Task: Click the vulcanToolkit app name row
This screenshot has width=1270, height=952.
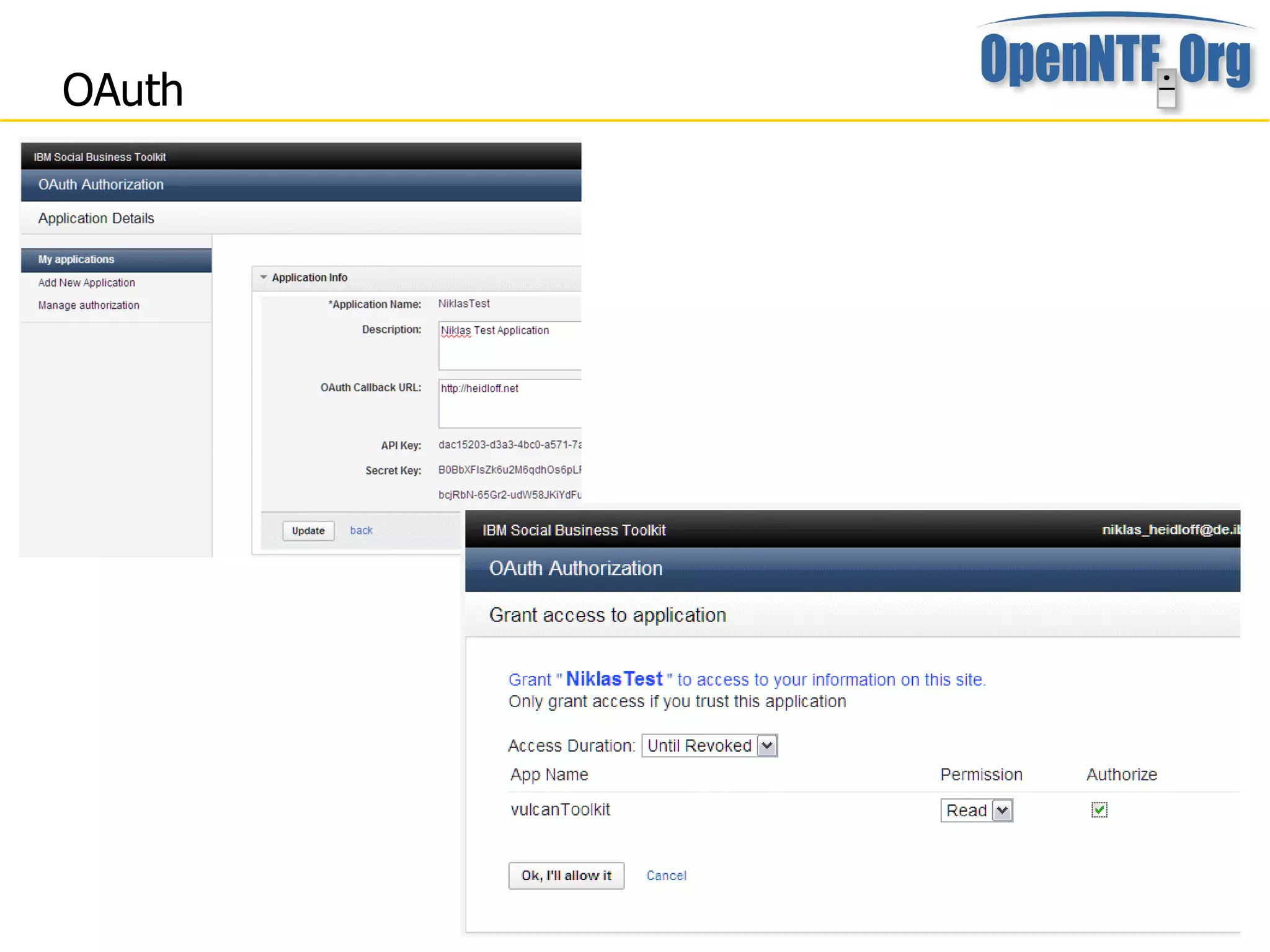Action: coord(561,809)
